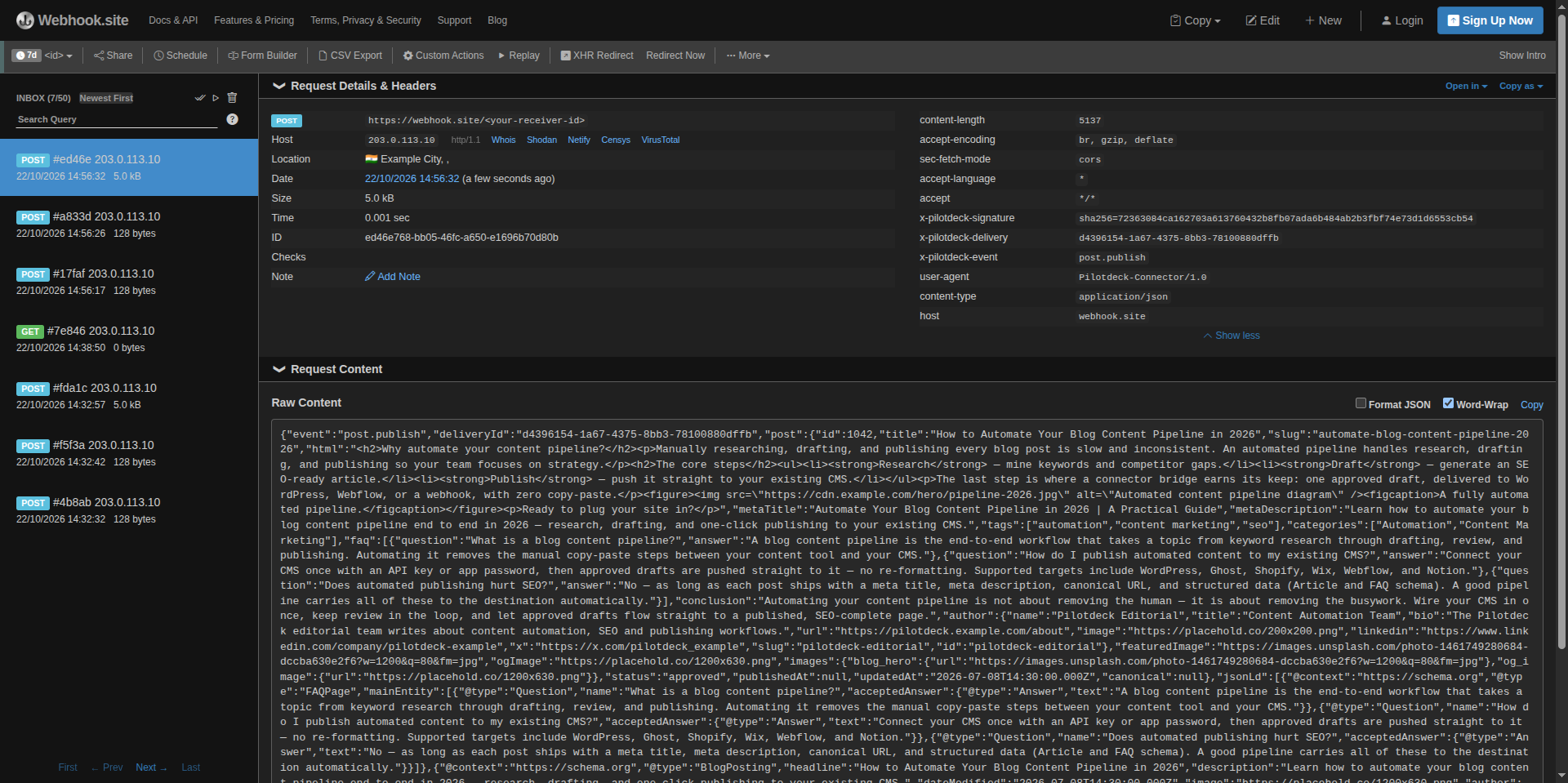1568x783 pixels.
Task: Click Replay in the toolbar
Action: click(x=519, y=56)
